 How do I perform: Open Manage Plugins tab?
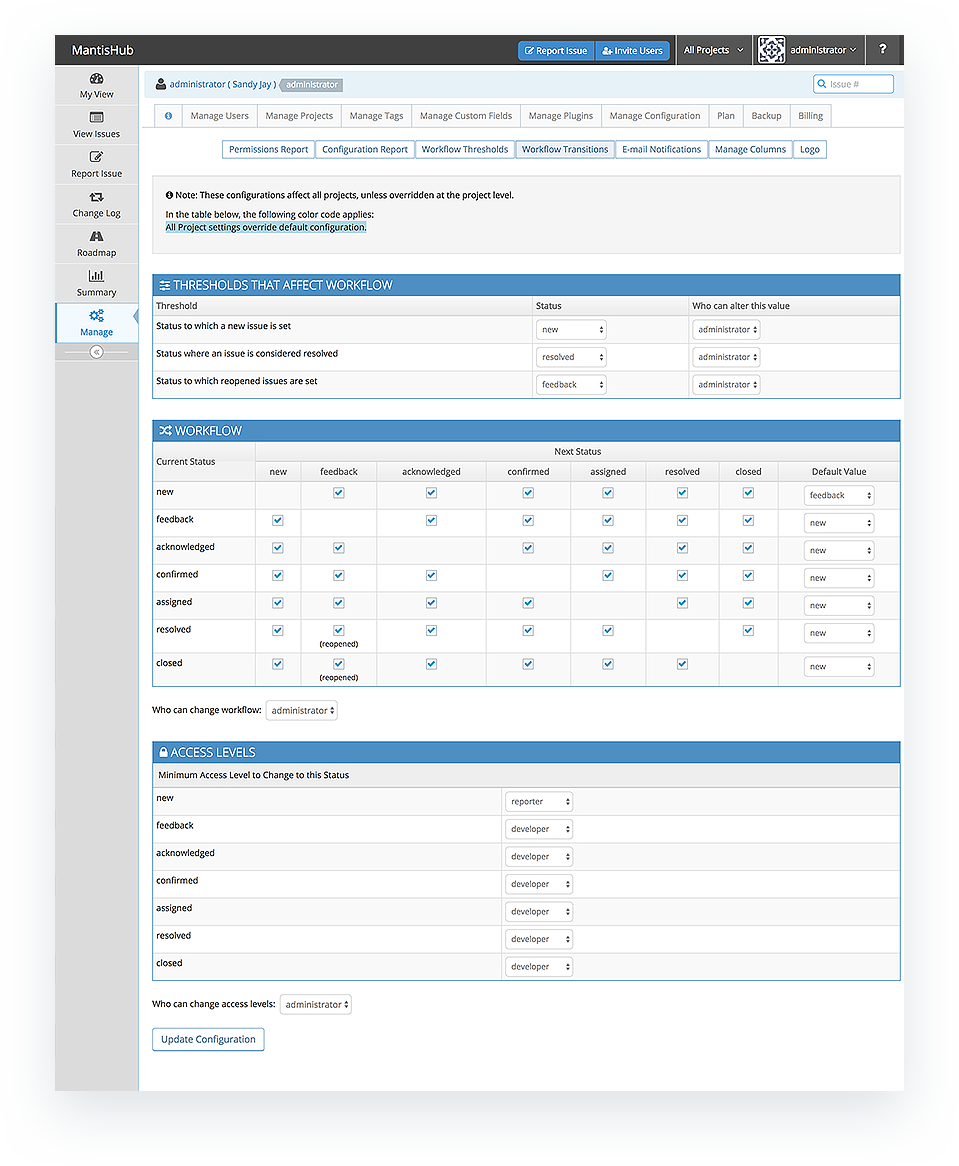[561, 116]
